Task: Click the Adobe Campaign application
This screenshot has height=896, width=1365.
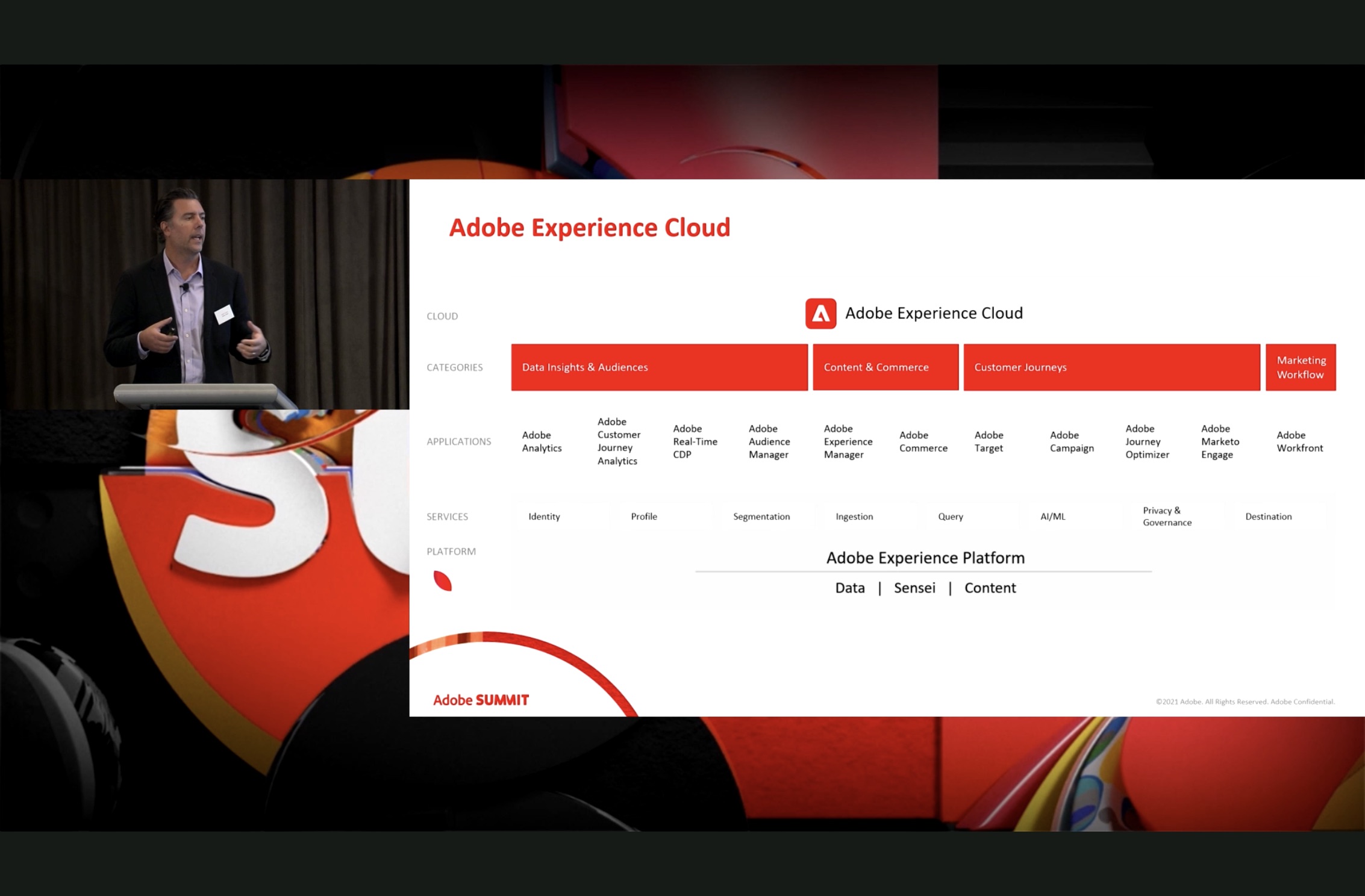Action: (x=1072, y=441)
